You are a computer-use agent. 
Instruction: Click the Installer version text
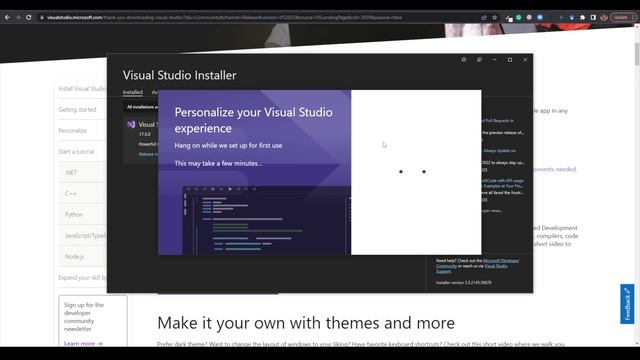464,282
